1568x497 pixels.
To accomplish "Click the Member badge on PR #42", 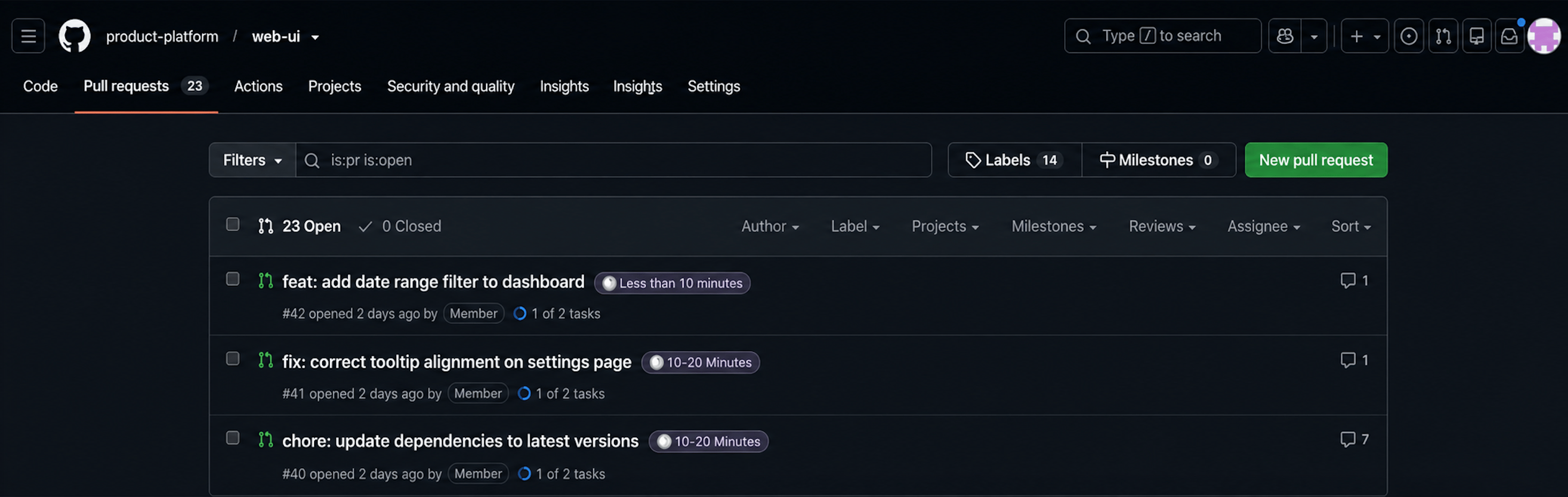I will [x=473, y=313].
